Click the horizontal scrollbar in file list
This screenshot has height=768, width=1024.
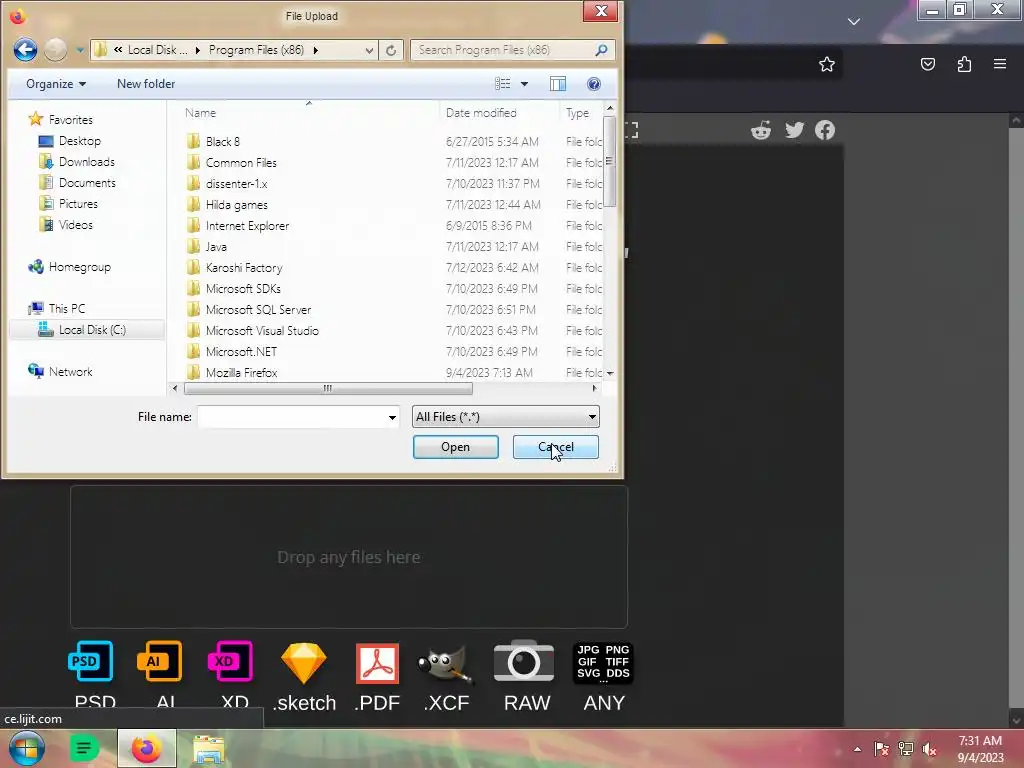[x=328, y=389]
